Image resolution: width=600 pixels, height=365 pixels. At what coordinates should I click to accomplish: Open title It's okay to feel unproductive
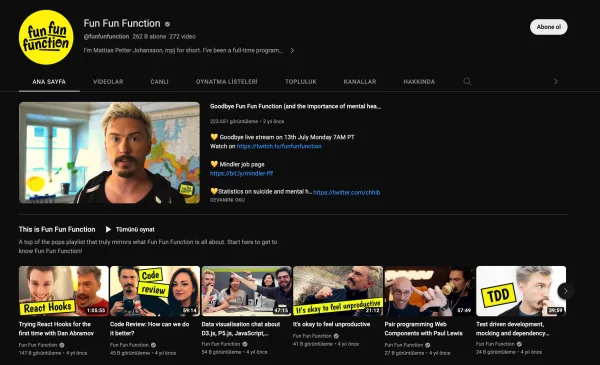point(331,324)
